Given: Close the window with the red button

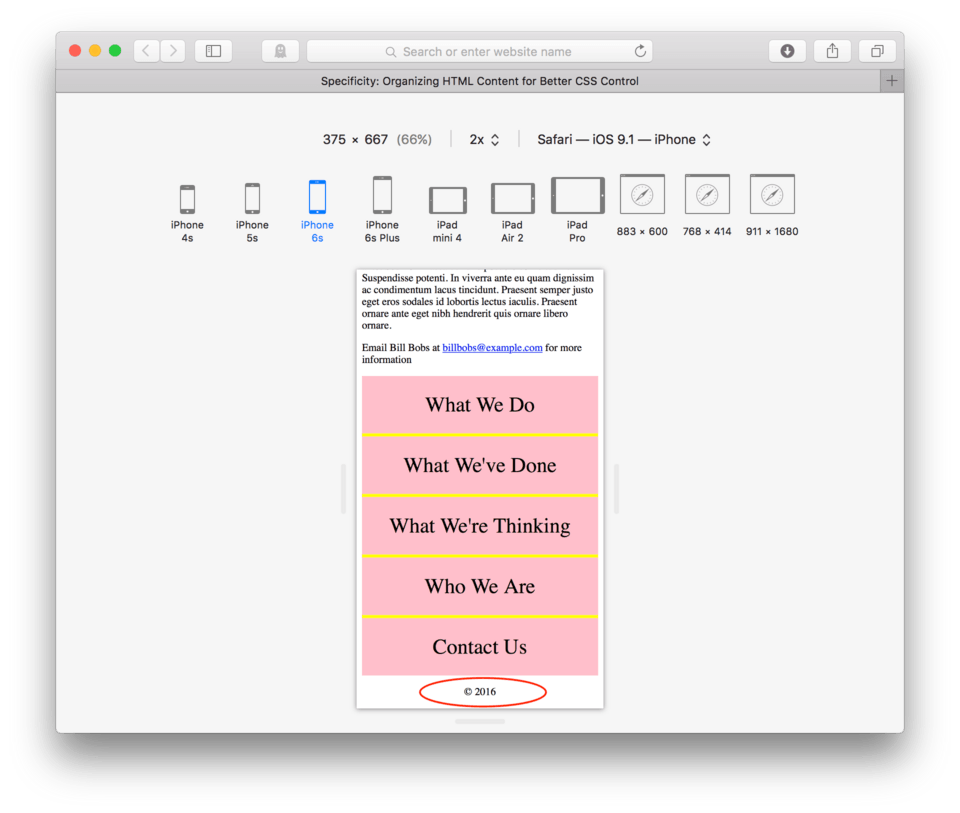Looking at the screenshot, I should 75,51.
